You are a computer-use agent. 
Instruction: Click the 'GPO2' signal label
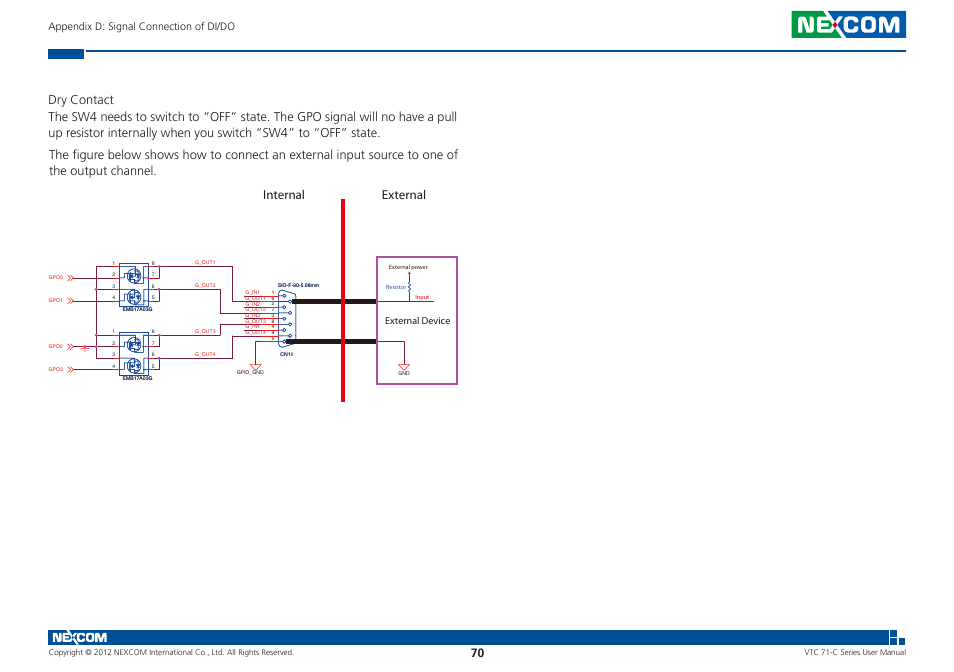pos(55,346)
